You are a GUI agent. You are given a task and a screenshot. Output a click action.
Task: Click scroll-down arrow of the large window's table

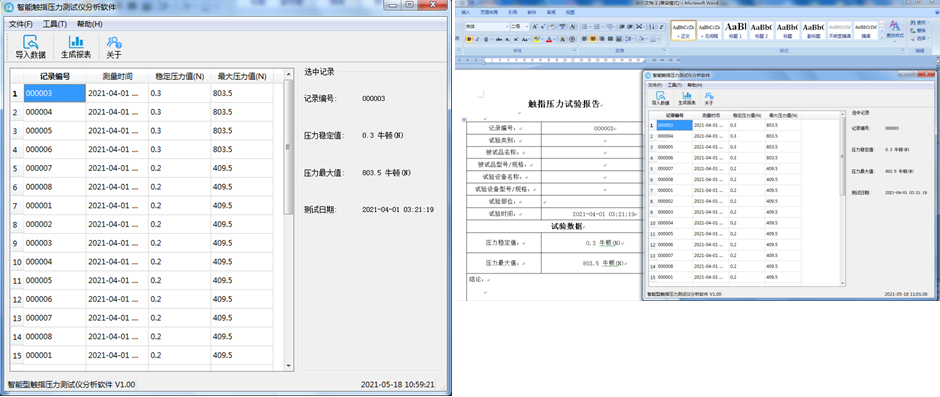pos(288,365)
